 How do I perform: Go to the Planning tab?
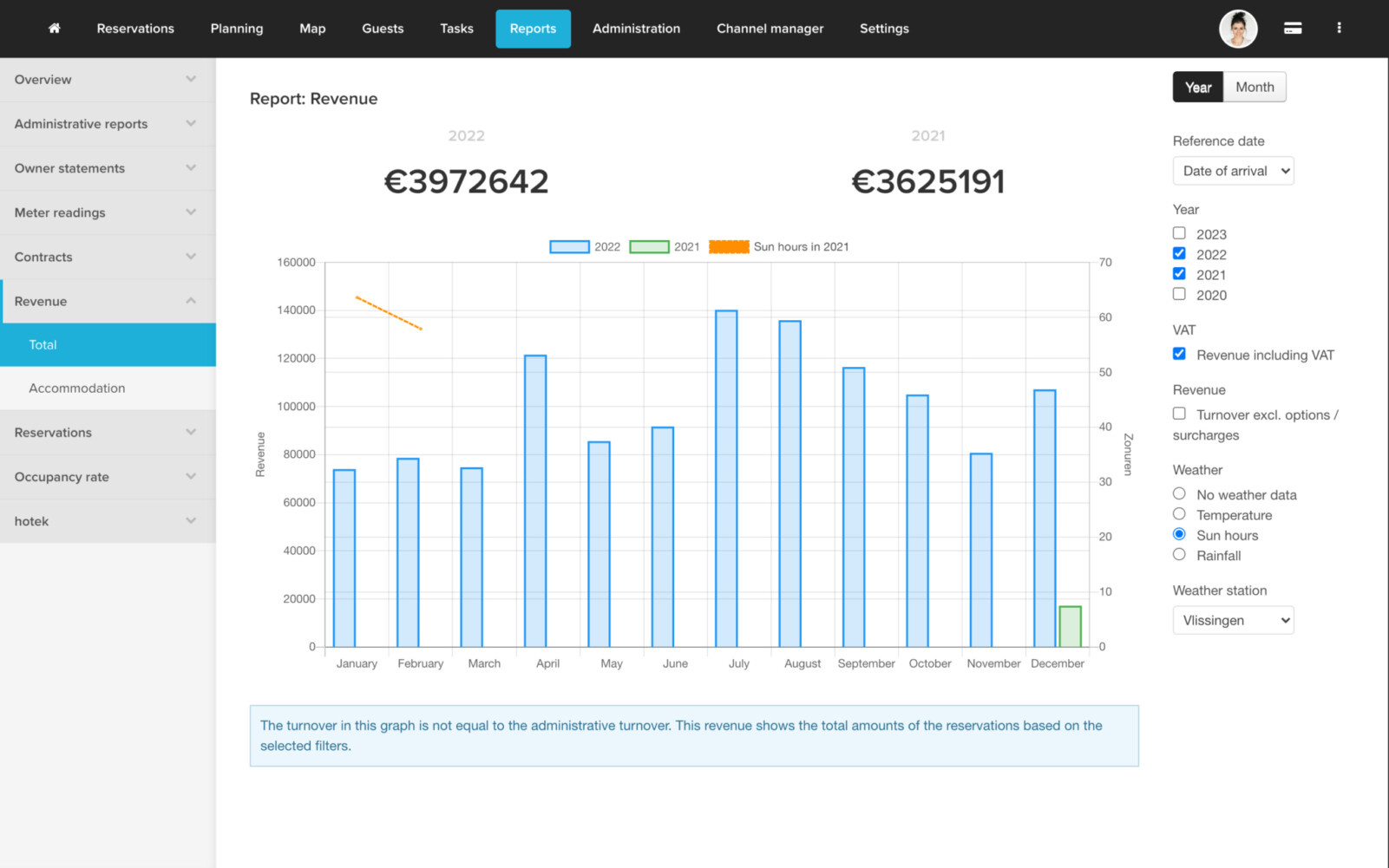point(236,29)
